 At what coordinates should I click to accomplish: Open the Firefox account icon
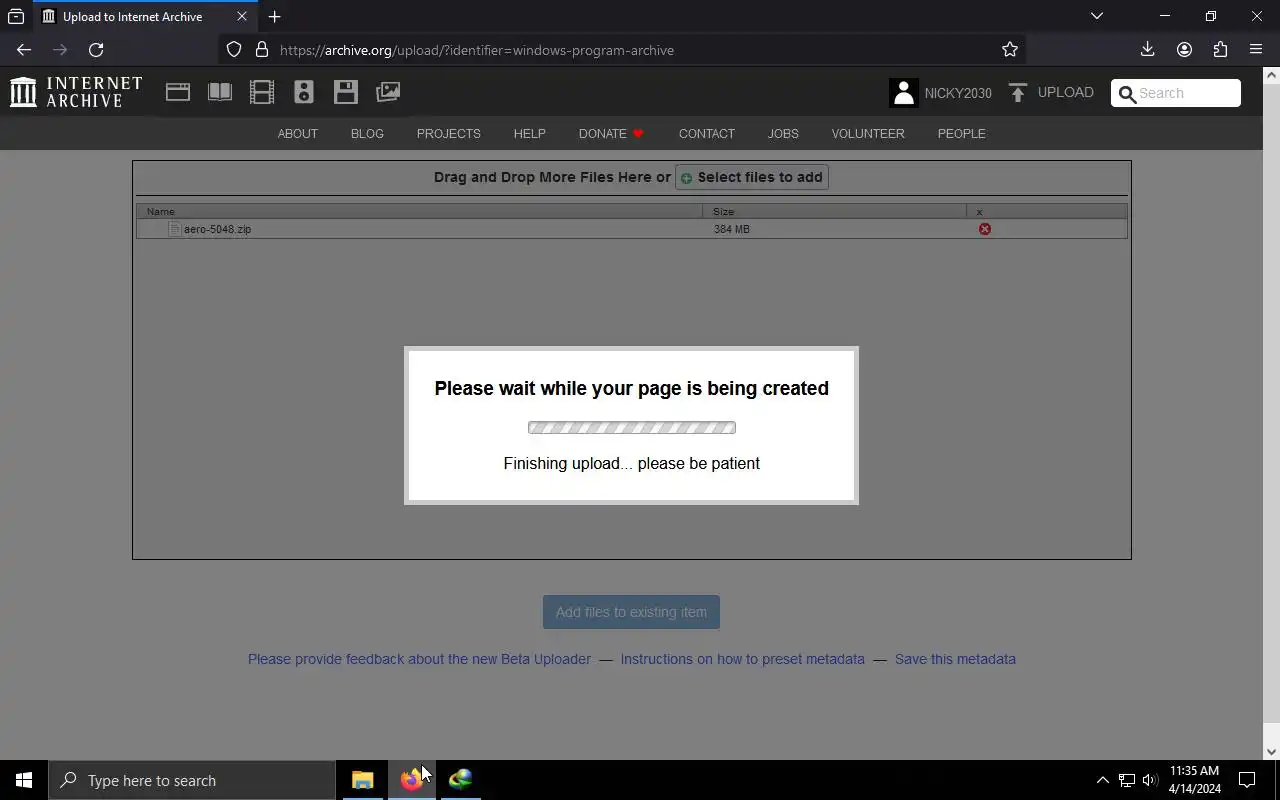click(1184, 49)
